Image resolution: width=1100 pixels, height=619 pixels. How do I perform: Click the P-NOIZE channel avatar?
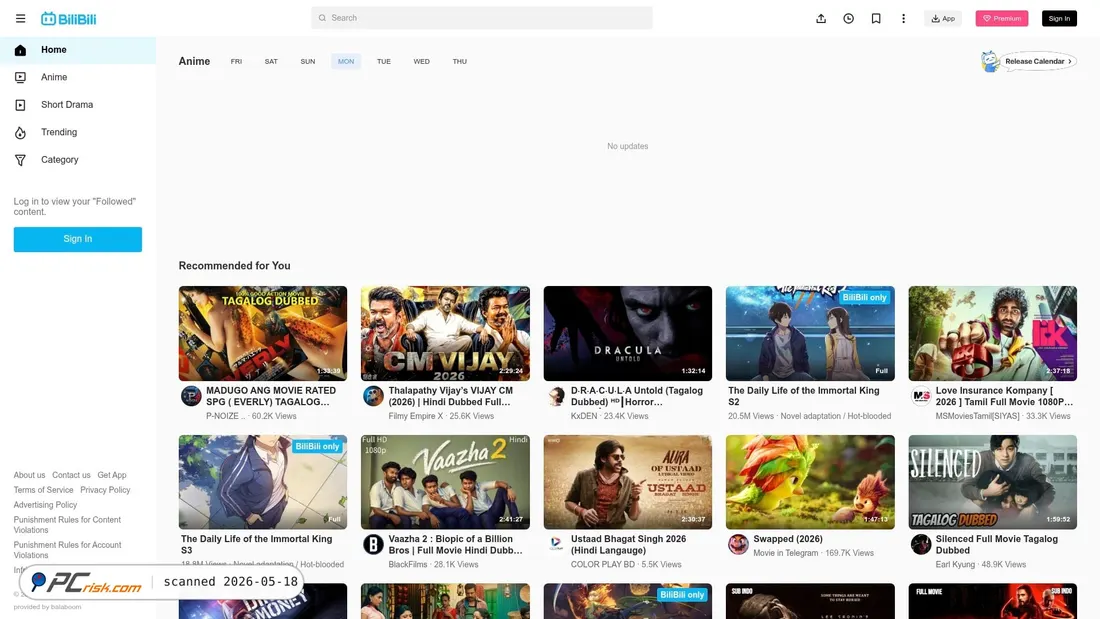191,397
